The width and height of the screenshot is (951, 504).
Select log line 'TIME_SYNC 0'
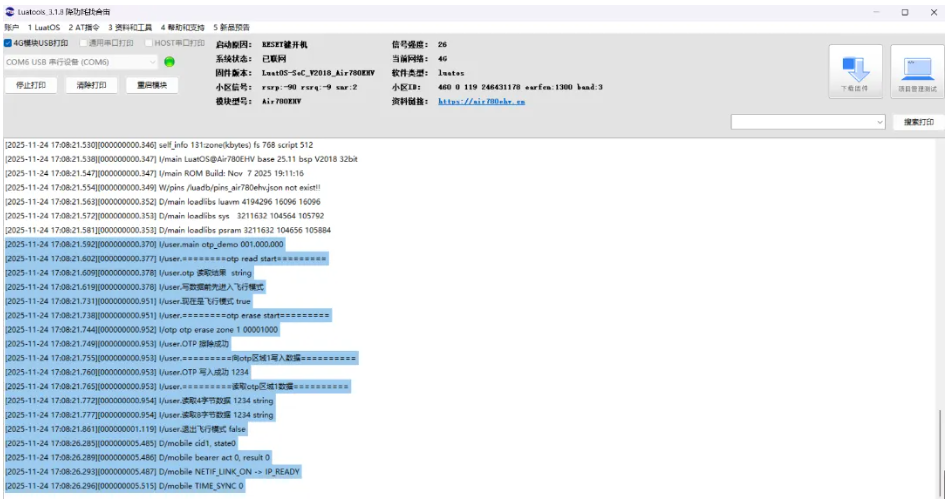click(124, 486)
